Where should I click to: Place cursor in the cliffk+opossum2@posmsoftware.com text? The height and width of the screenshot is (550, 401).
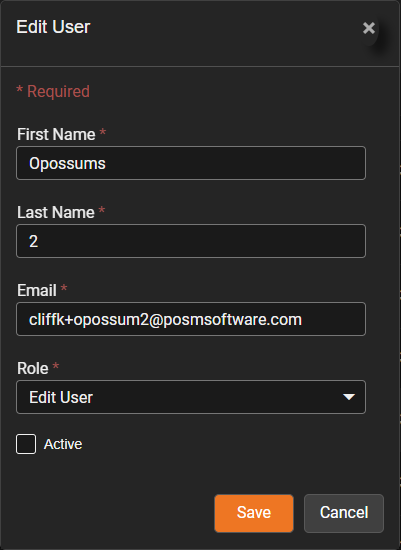click(165, 320)
